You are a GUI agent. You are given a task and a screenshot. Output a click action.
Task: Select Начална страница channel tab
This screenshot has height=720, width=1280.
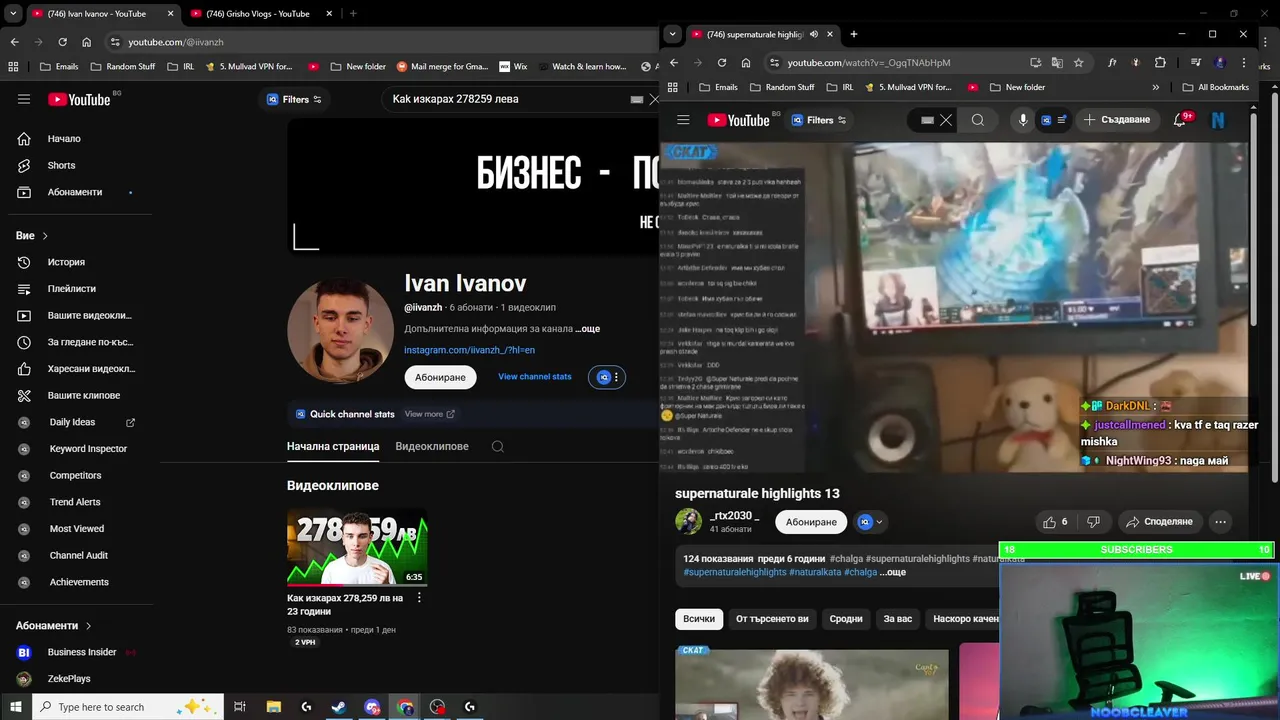[x=333, y=446]
